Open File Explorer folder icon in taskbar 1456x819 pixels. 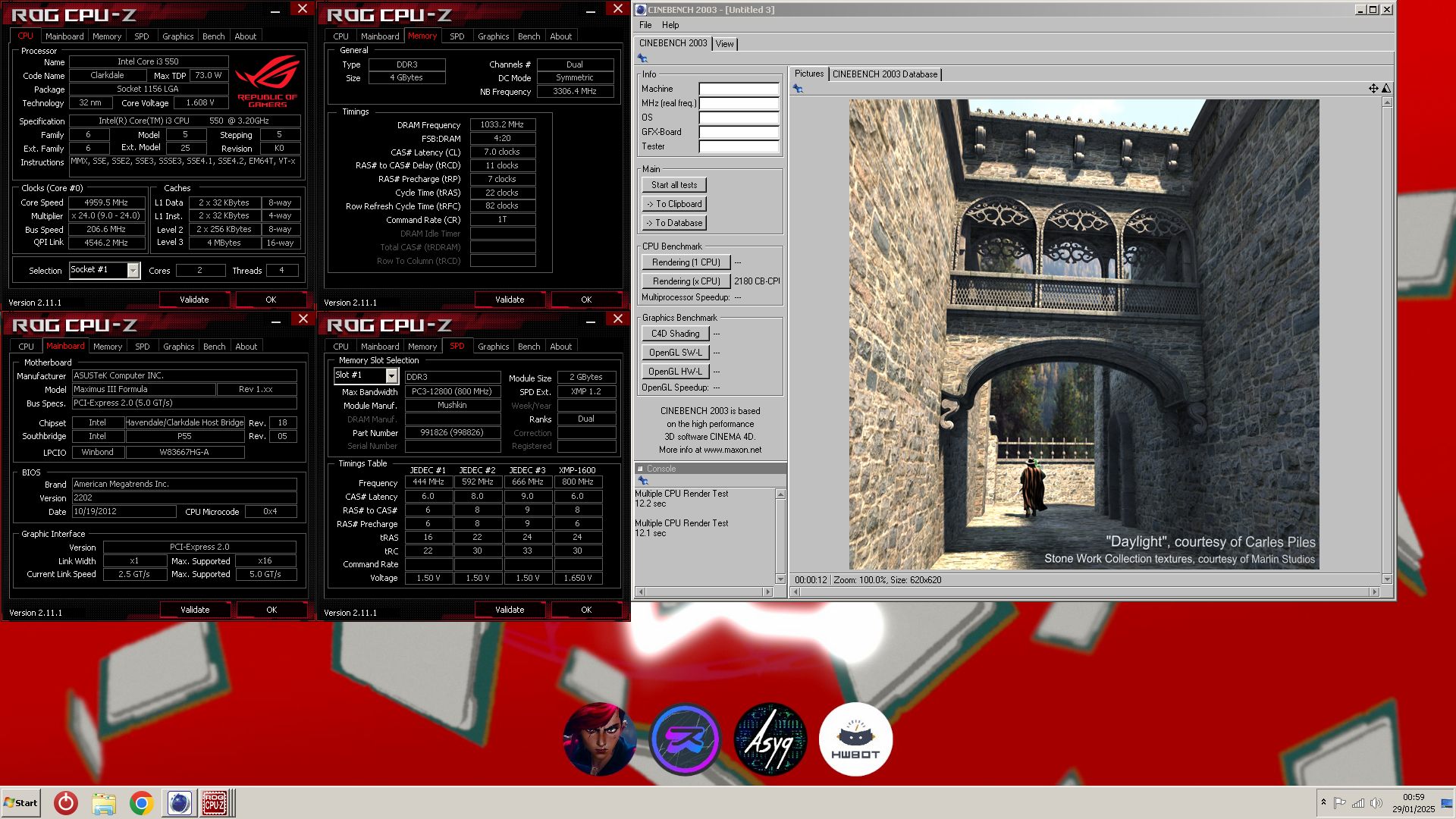104,803
